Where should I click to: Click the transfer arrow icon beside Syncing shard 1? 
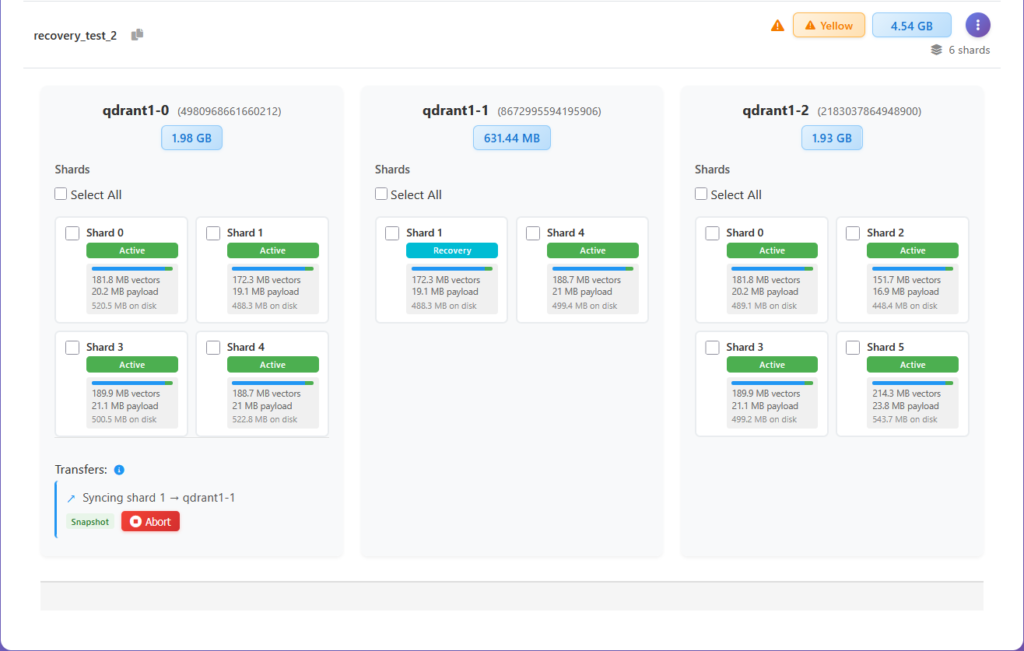71,498
